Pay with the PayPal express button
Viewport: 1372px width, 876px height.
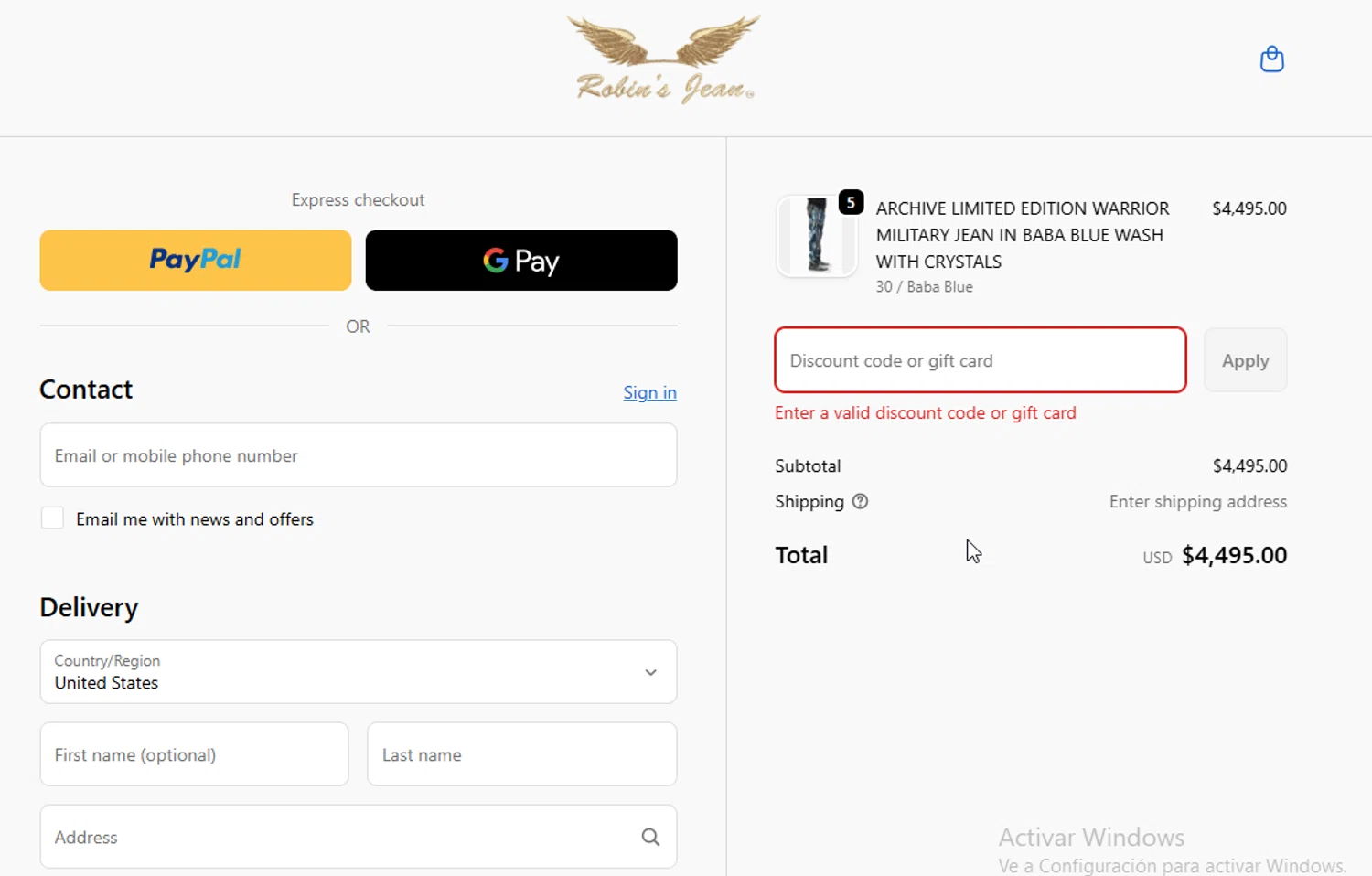tap(196, 261)
